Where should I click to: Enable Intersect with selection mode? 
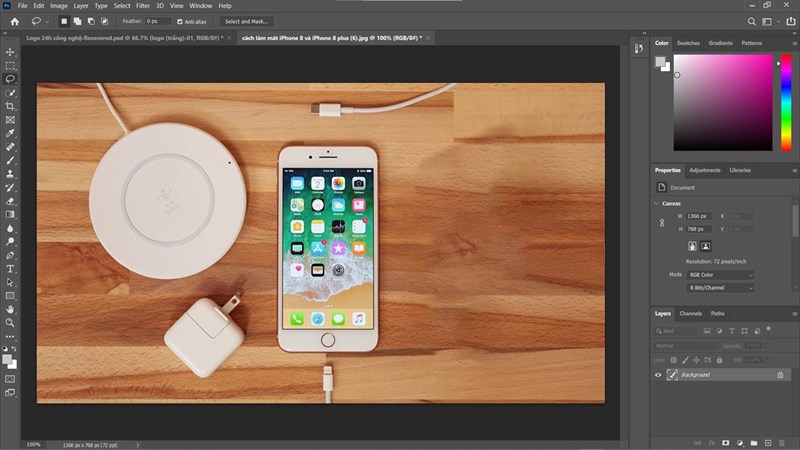[105, 21]
